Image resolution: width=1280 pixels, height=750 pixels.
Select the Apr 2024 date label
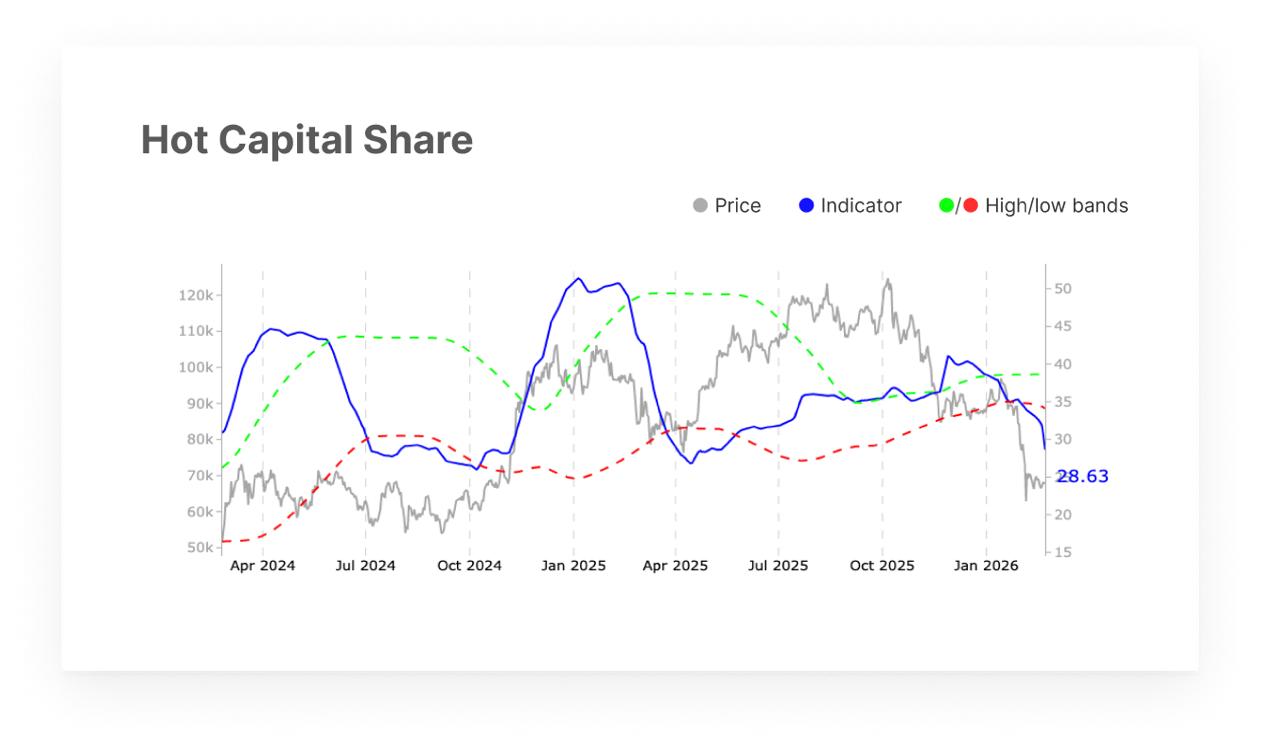coord(263,566)
